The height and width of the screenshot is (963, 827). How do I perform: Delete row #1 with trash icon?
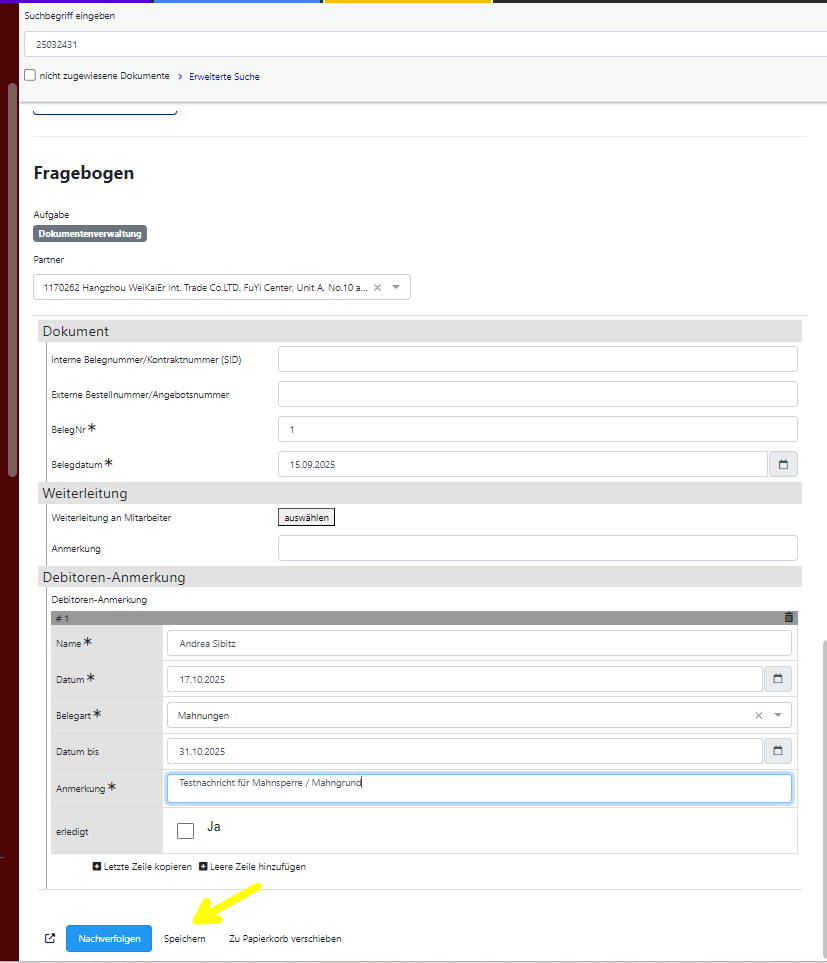(789, 618)
